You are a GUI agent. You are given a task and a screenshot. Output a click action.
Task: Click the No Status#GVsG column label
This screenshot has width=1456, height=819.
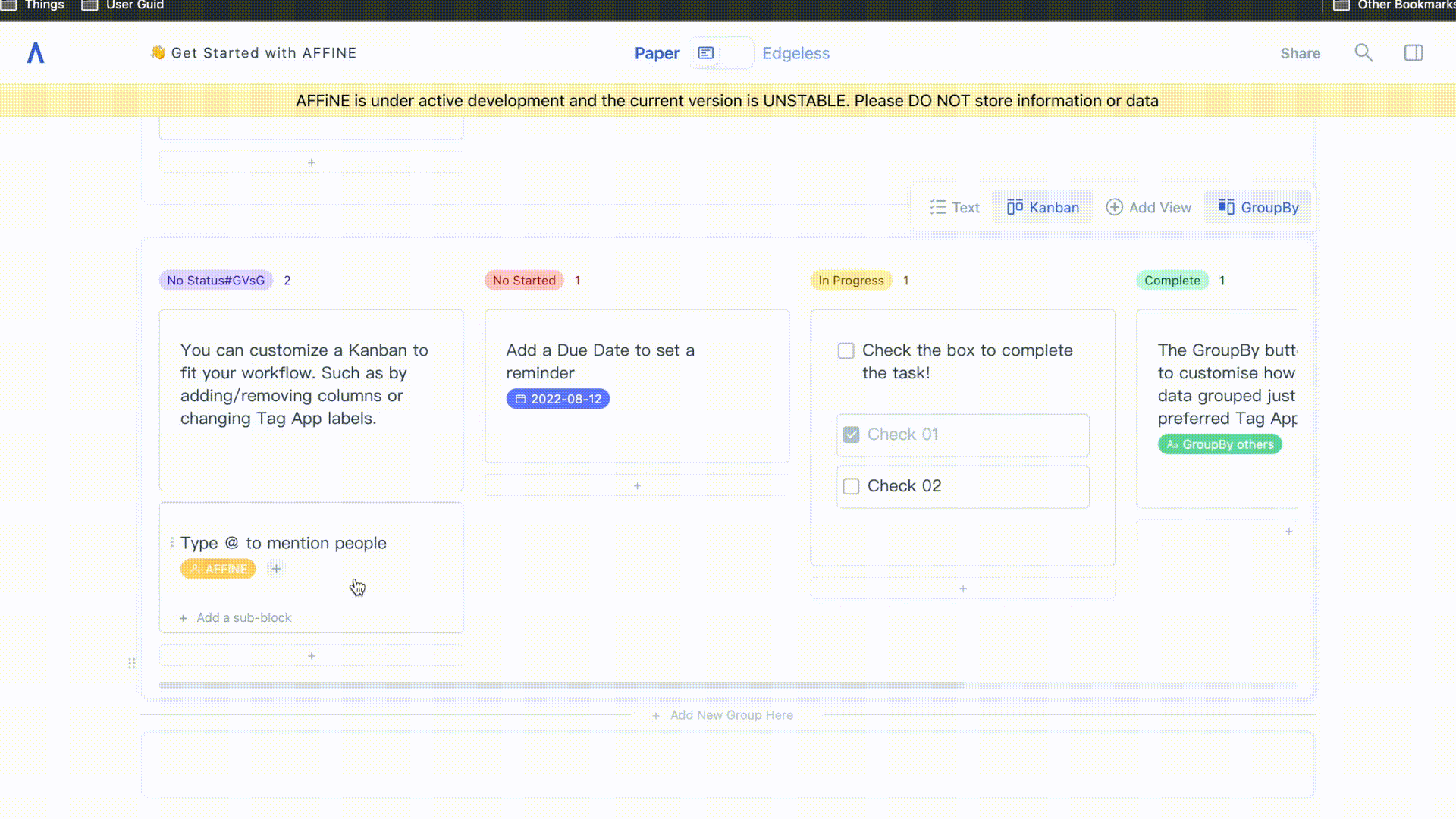point(216,281)
